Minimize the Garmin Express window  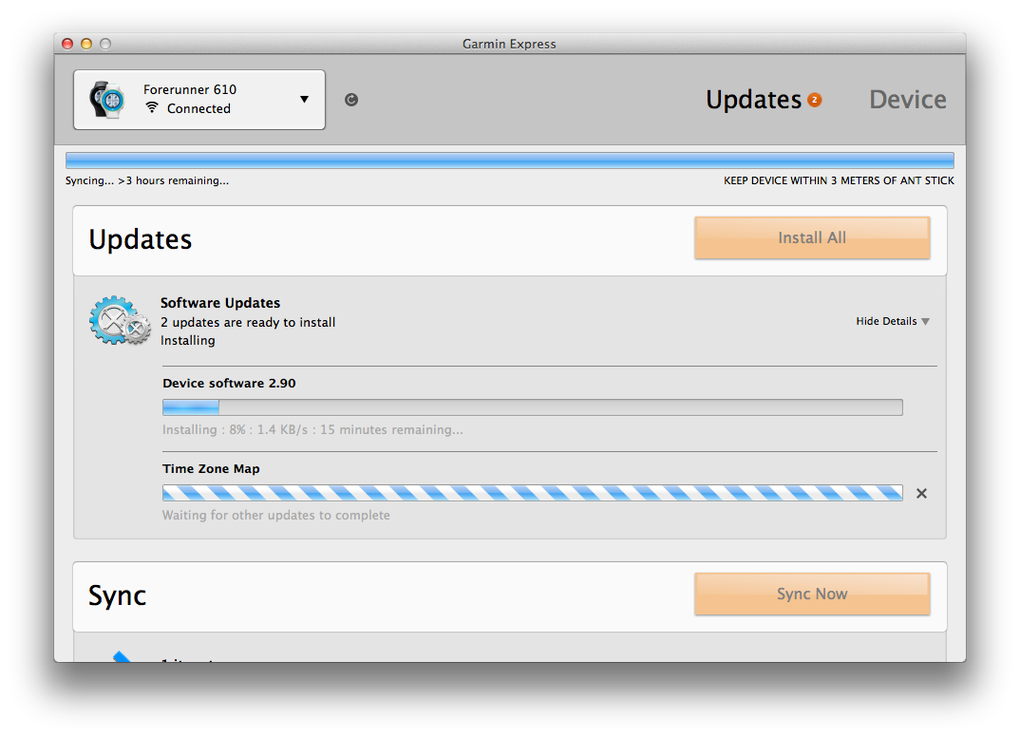pos(86,44)
